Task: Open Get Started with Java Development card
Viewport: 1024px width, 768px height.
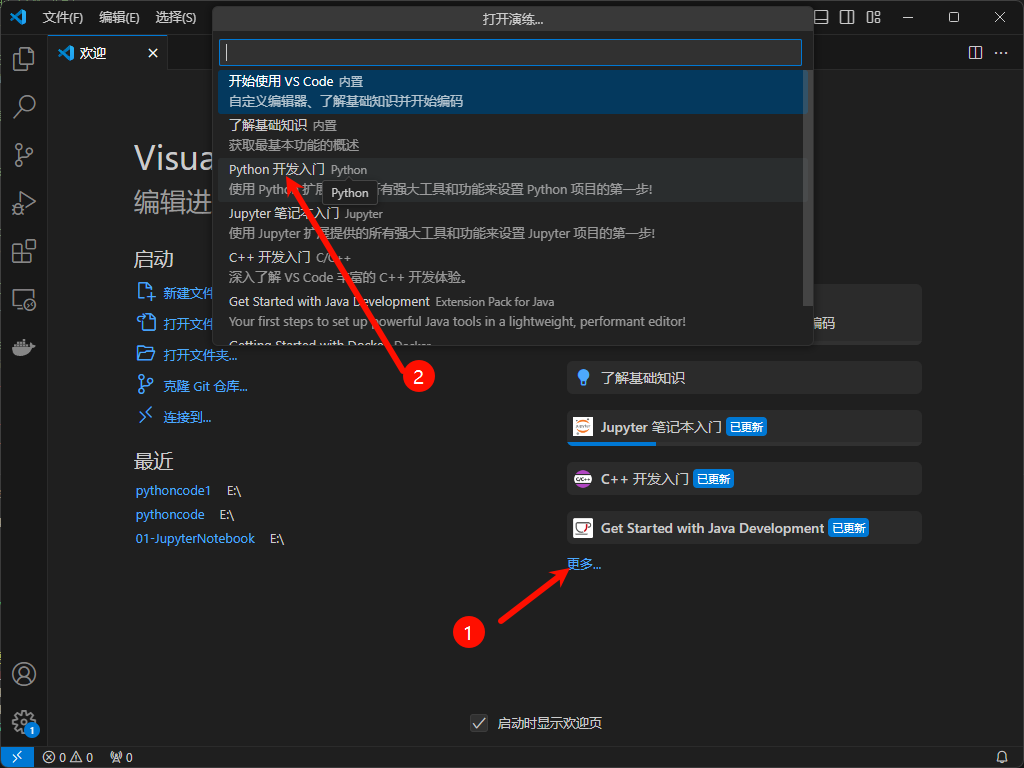Action: (744, 528)
